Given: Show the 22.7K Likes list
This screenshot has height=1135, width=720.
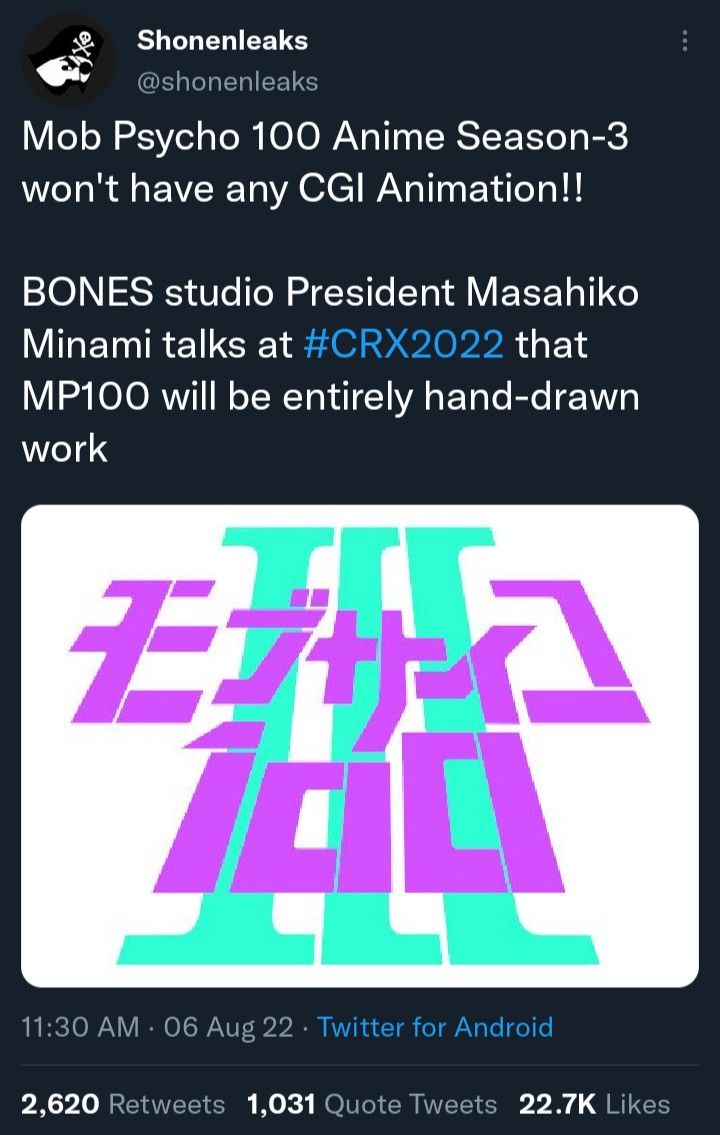Looking at the screenshot, I should [x=594, y=1104].
